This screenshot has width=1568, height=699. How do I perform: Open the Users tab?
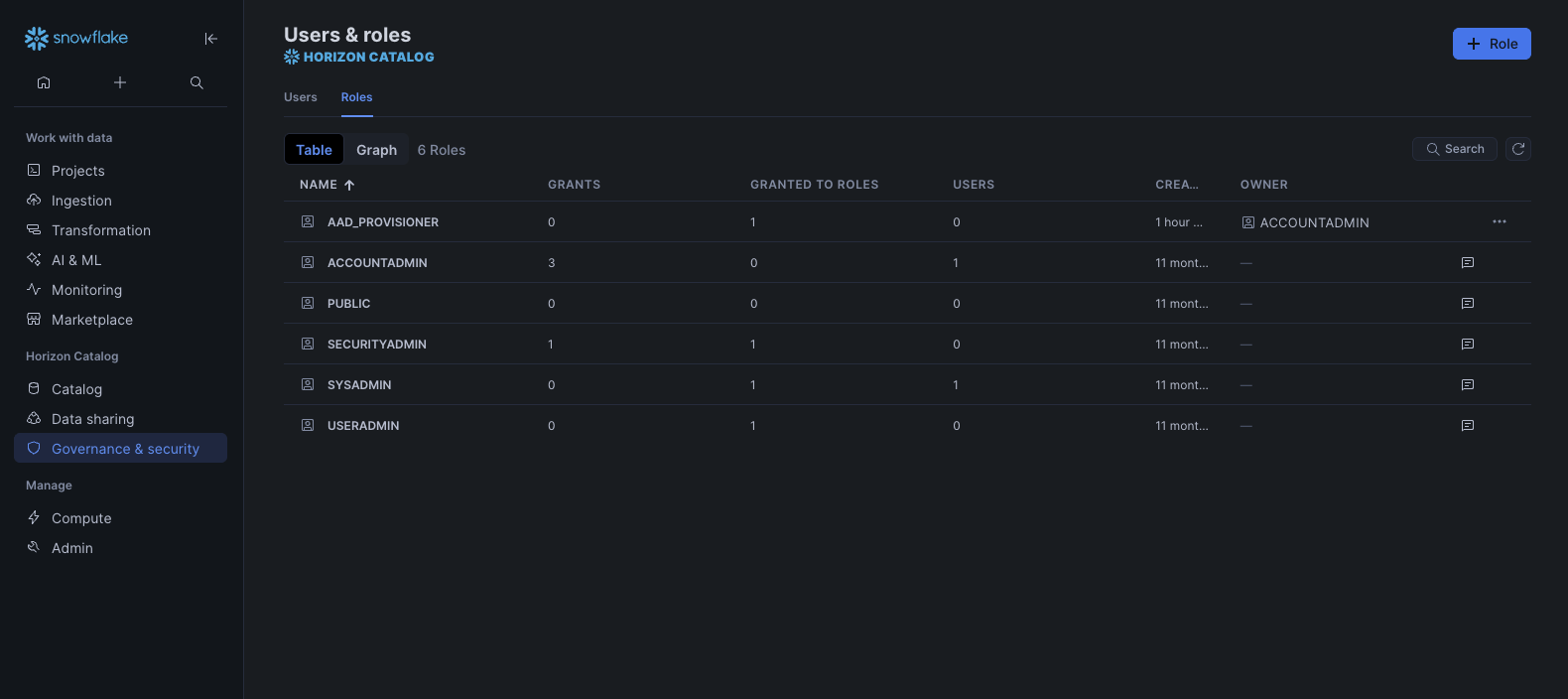(x=300, y=97)
